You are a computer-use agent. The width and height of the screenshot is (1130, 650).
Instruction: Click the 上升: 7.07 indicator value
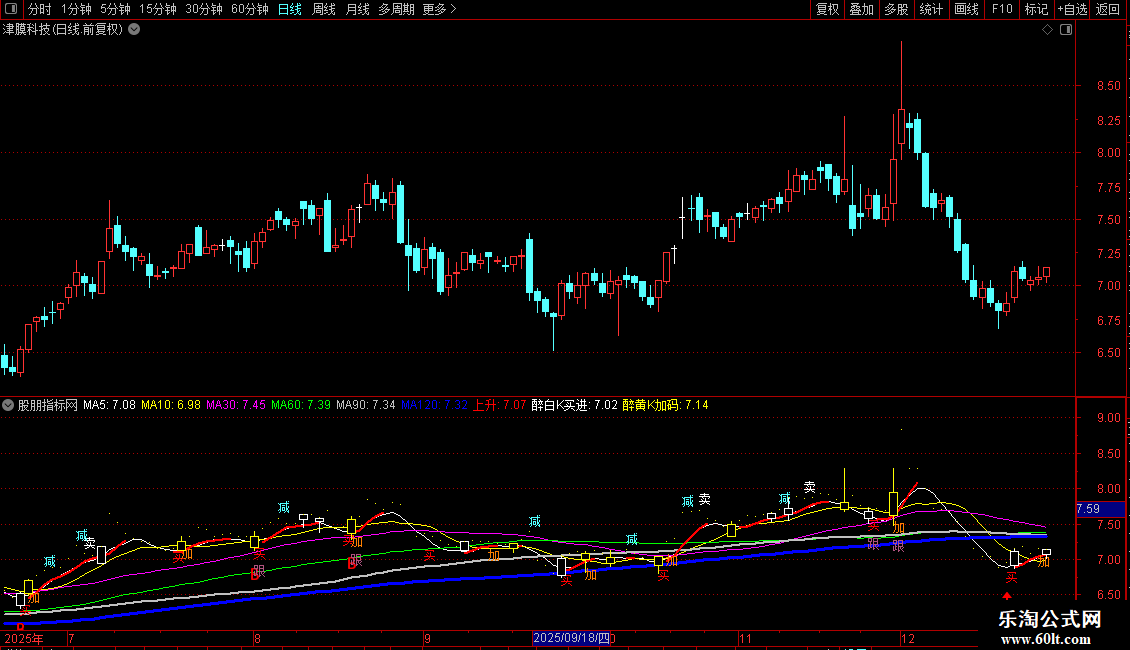499,405
